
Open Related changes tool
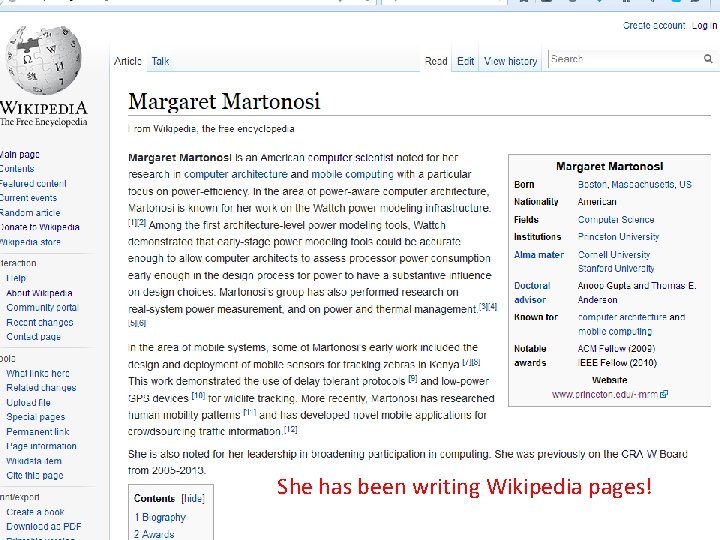pyautogui.click(x=41, y=388)
